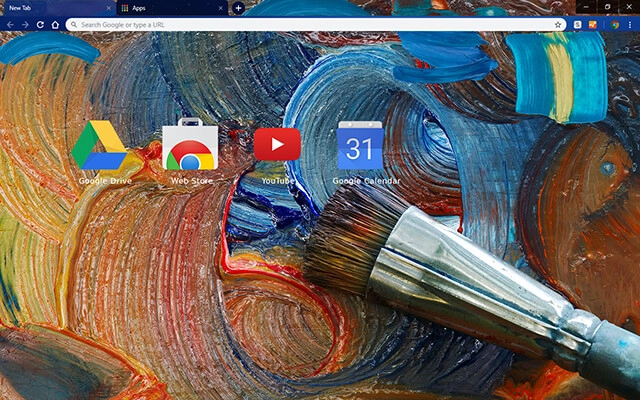Go to the home page
The image size is (640, 400).
55,25
